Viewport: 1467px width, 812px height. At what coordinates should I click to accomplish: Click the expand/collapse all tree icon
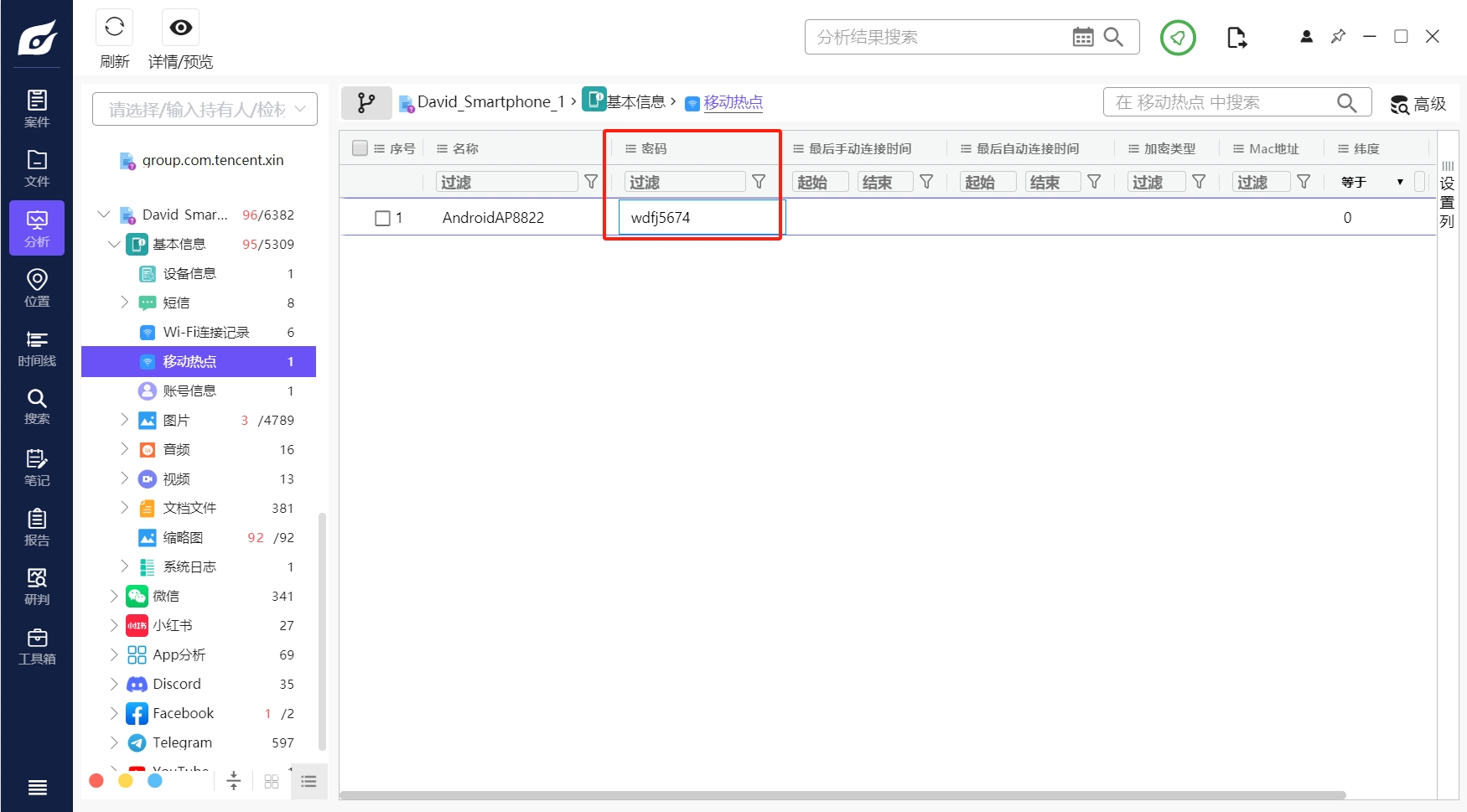[x=234, y=781]
